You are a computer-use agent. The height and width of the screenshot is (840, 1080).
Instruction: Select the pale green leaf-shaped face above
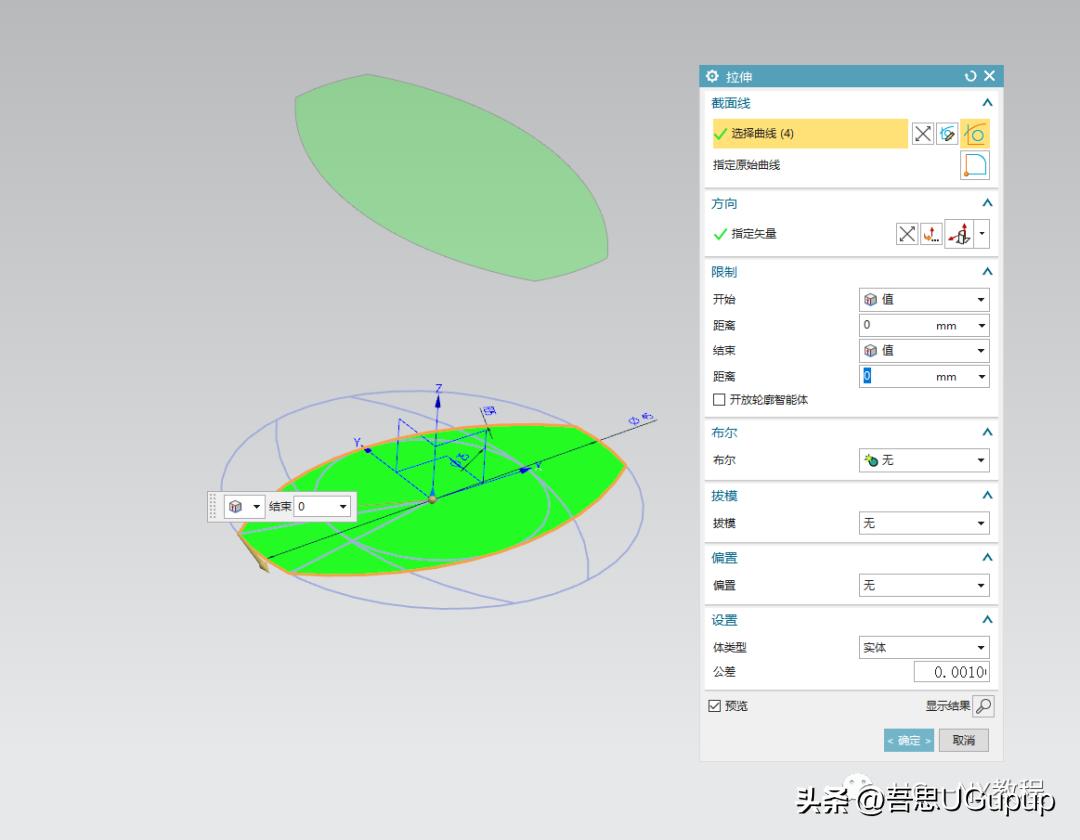(451, 176)
